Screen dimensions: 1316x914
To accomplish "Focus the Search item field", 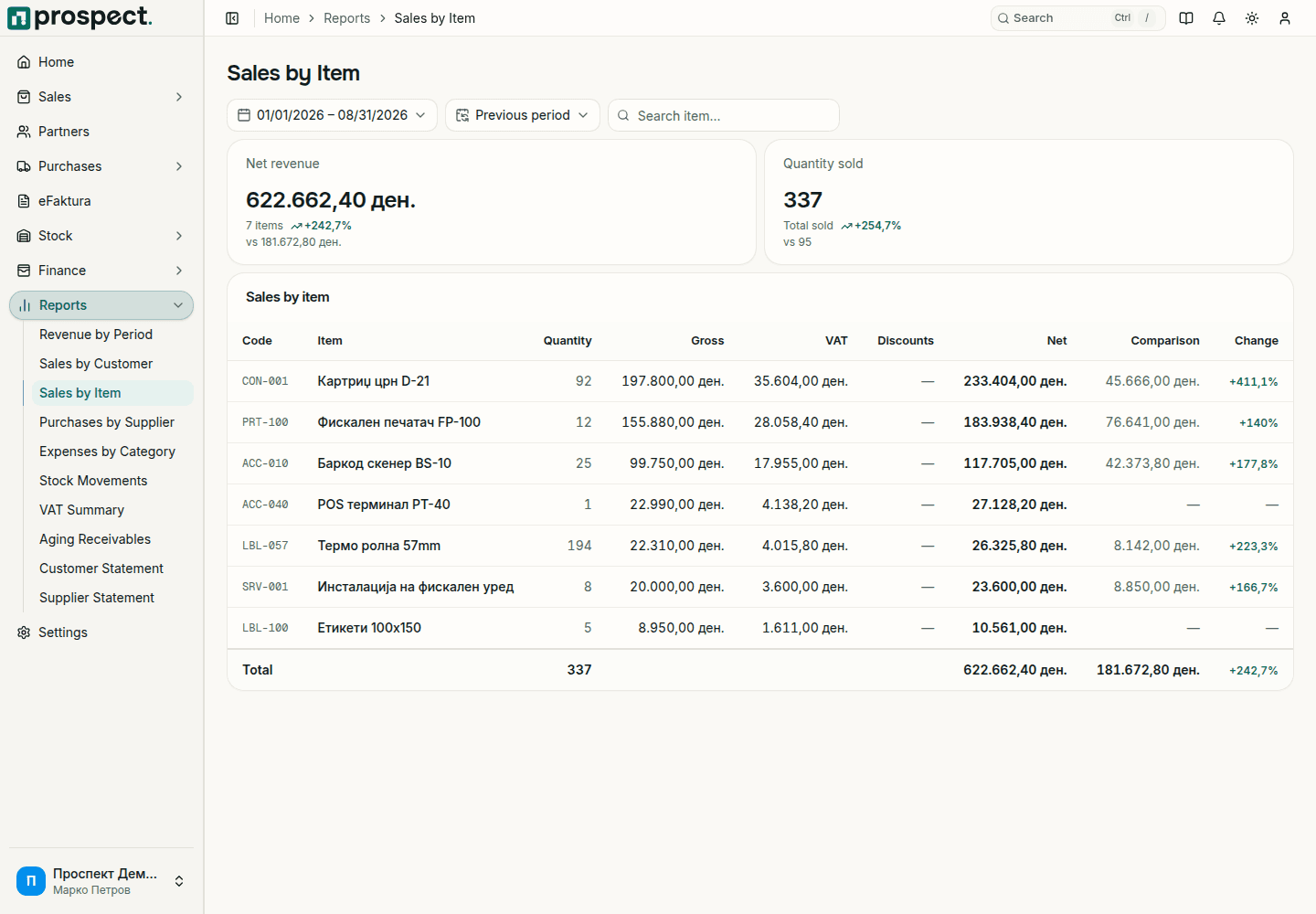I will tap(724, 115).
